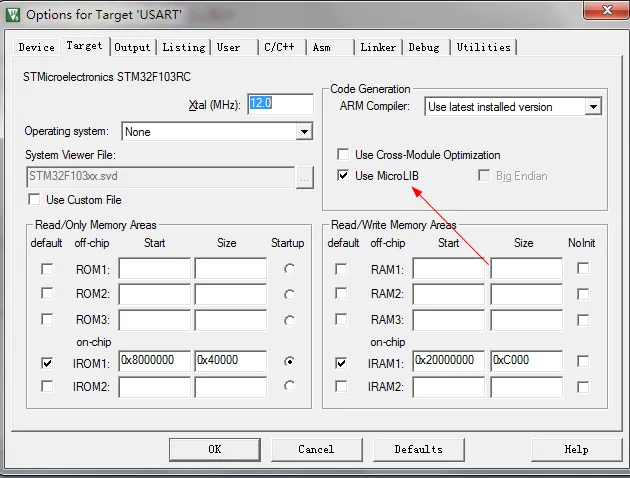Click the IROM1 Size field 0x40000
This screenshot has width=630, height=478.
point(231,361)
